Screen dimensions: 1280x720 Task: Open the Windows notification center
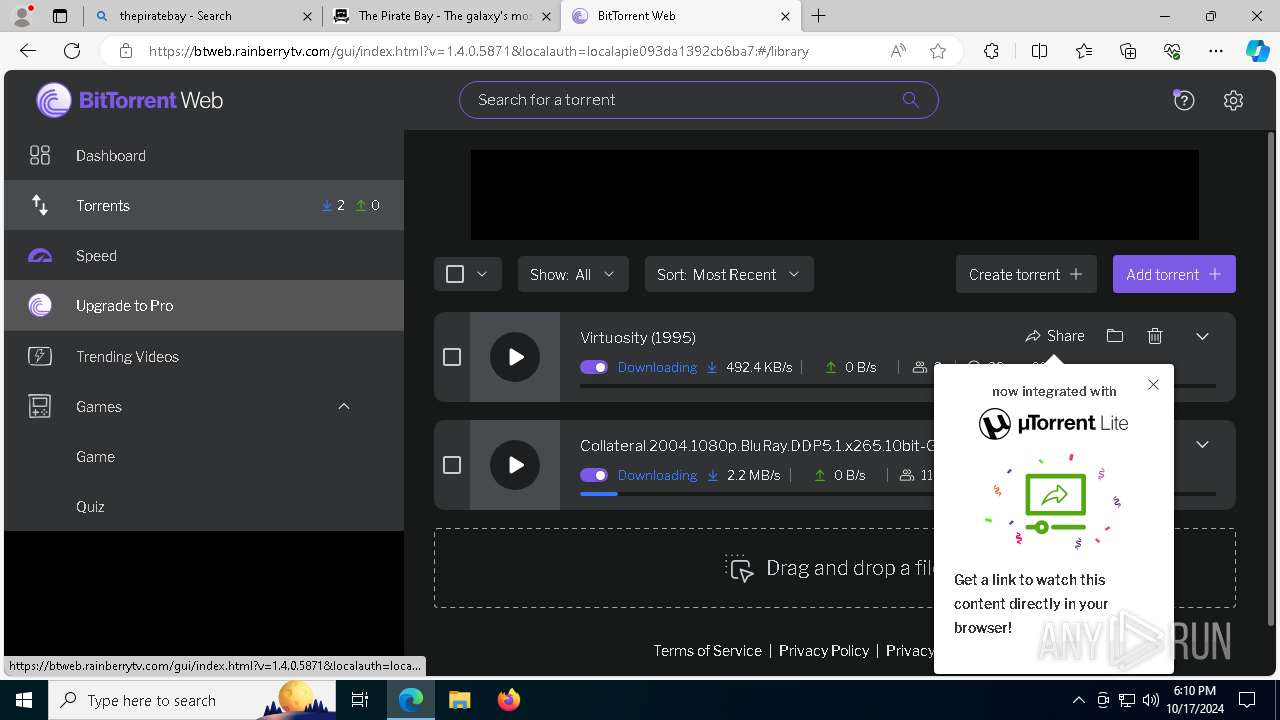pos(1247,700)
